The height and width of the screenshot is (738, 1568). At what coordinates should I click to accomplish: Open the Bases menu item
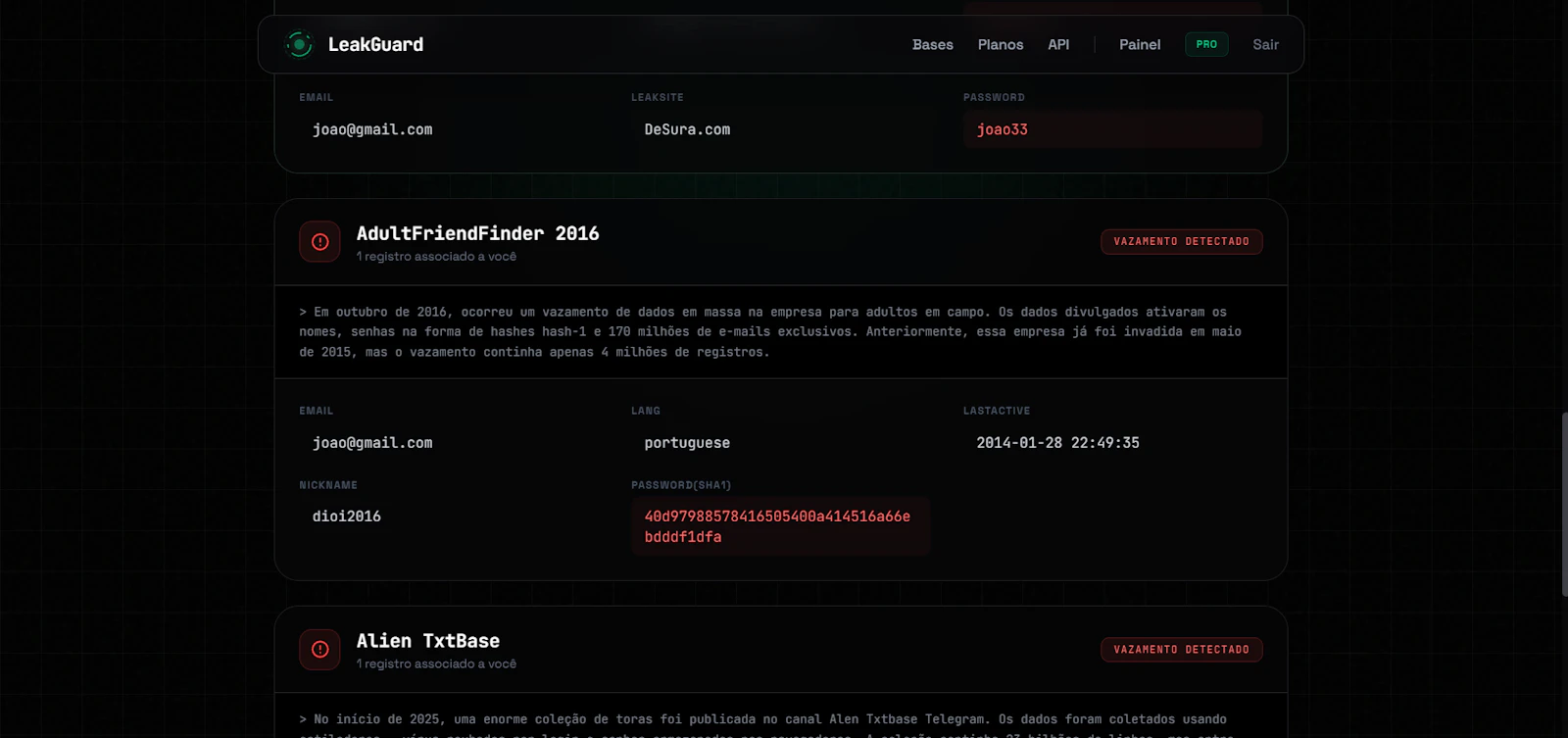click(x=932, y=44)
